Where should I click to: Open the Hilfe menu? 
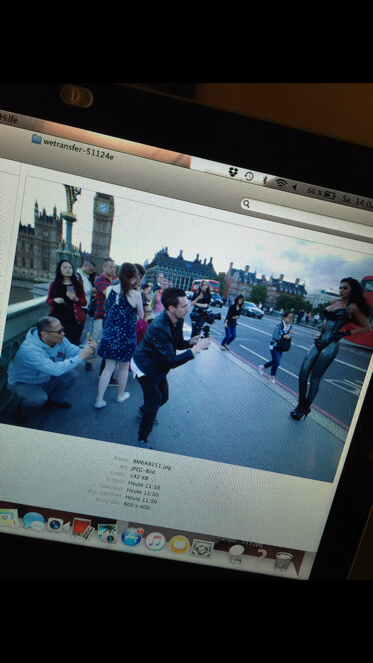[x=8, y=119]
